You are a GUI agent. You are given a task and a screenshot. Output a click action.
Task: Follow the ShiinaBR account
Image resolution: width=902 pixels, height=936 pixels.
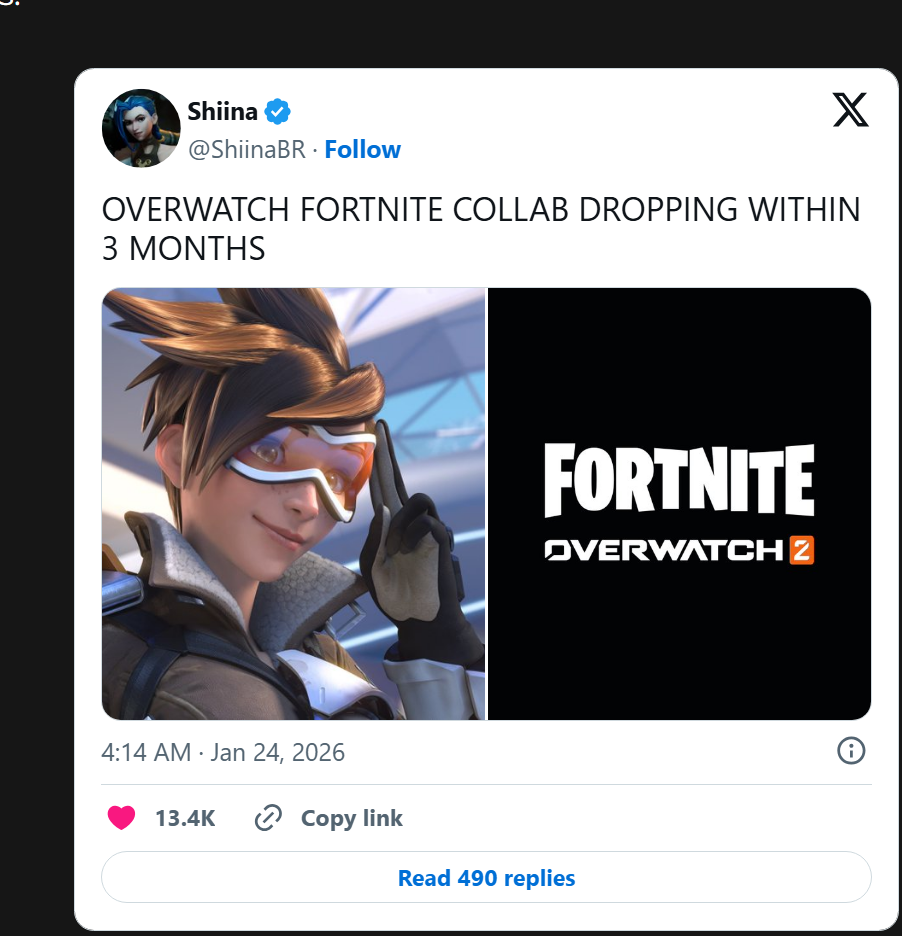pyautogui.click(x=362, y=150)
